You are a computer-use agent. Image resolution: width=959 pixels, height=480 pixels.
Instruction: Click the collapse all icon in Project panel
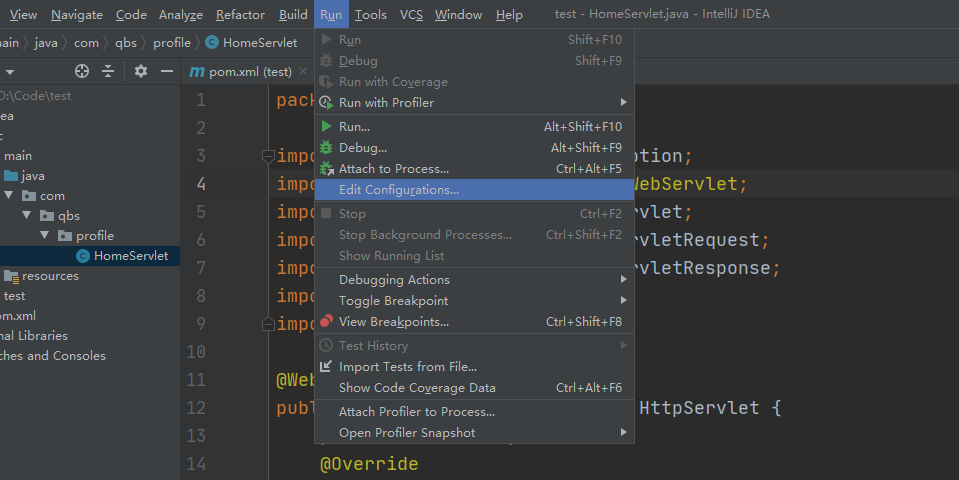pos(108,71)
